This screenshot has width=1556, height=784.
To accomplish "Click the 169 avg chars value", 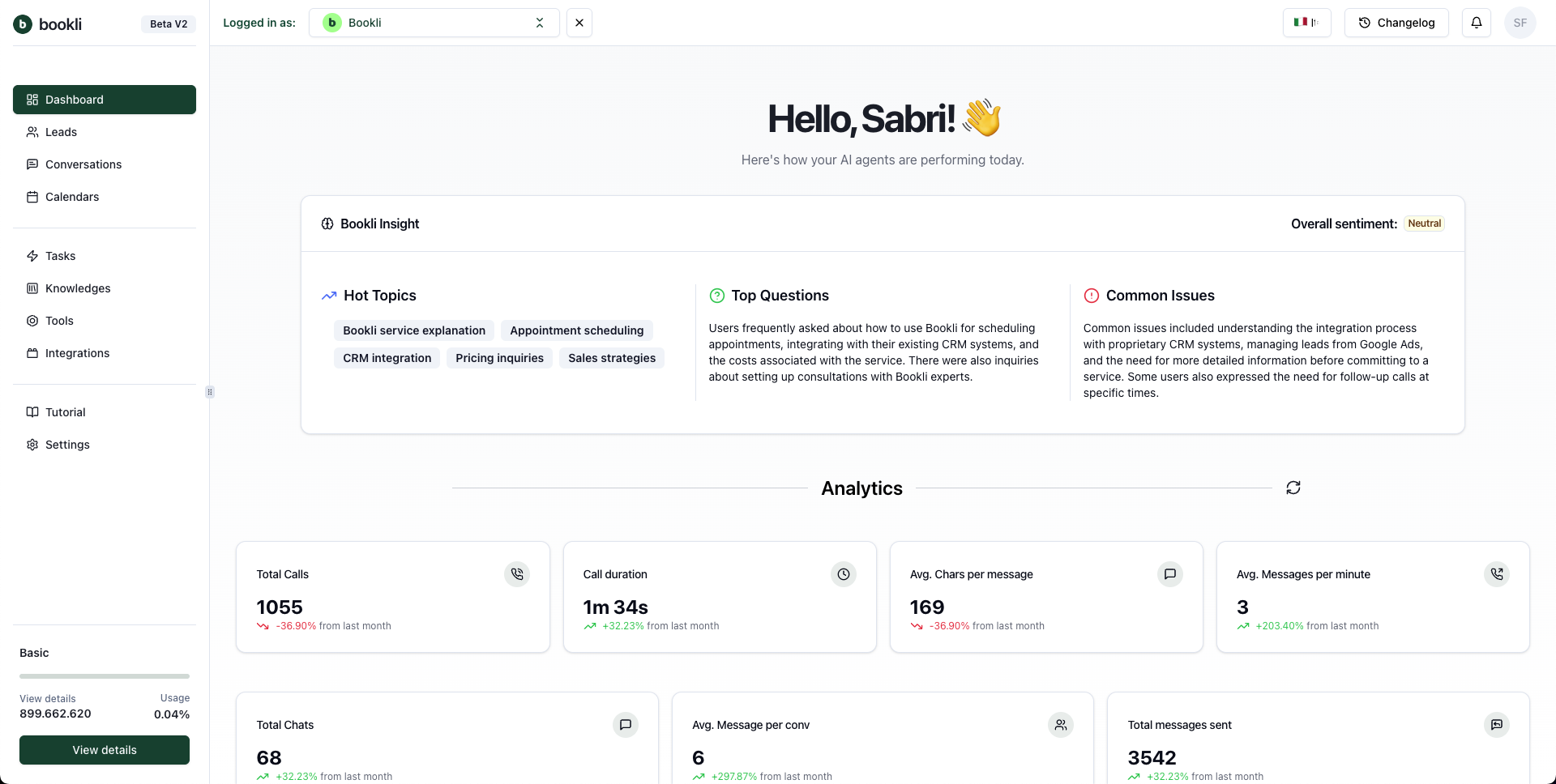I will pyautogui.click(x=927, y=607).
